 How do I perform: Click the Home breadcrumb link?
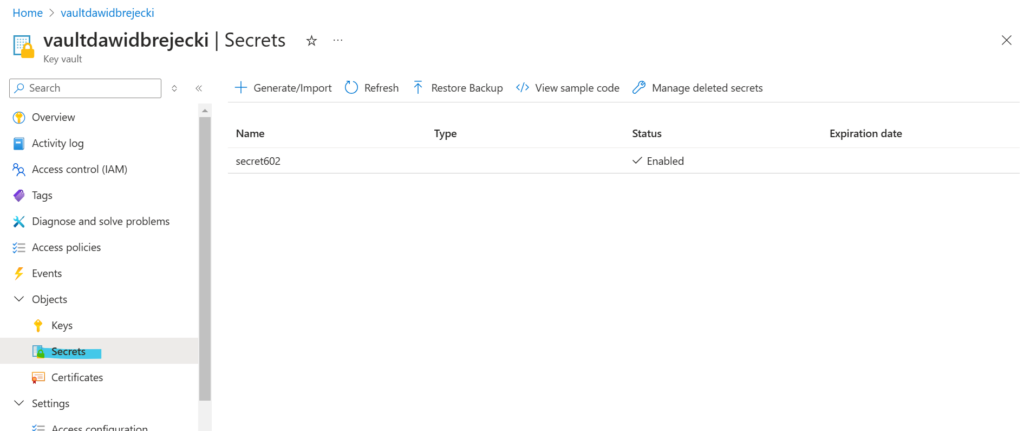[27, 12]
